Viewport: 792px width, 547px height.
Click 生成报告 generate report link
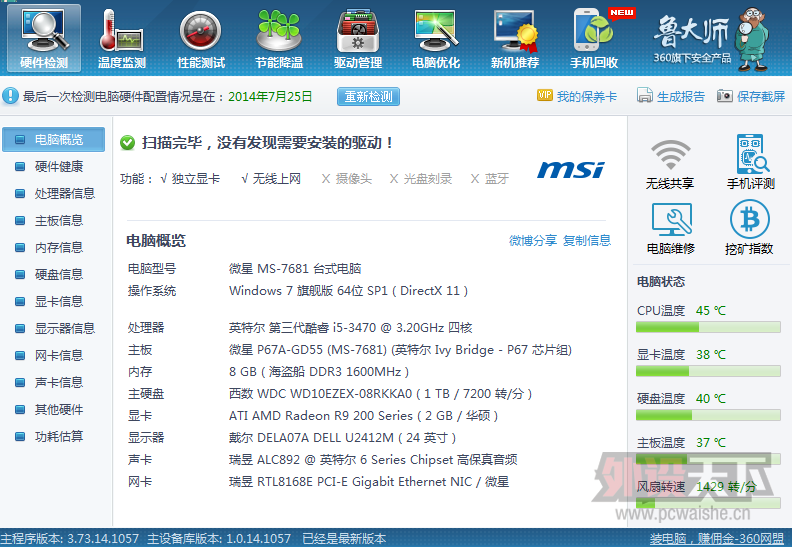pyautogui.click(x=680, y=96)
